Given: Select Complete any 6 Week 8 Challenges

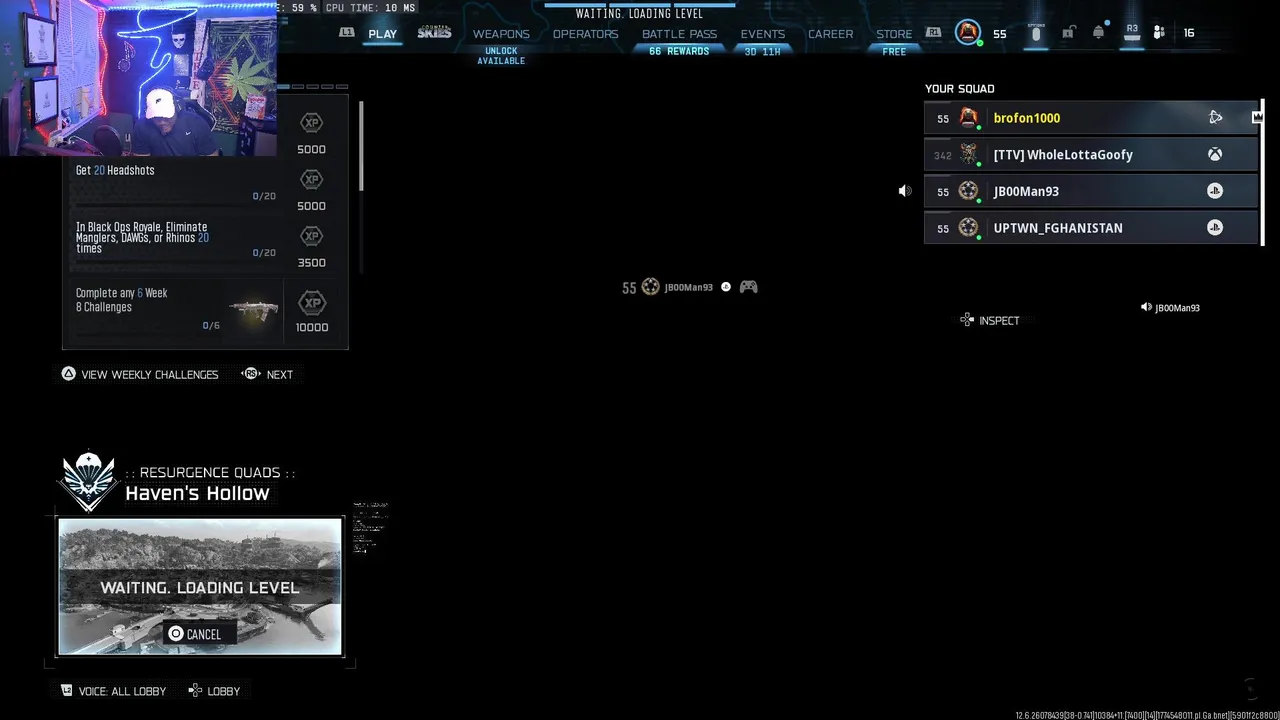Looking at the screenshot, I should click(176, 309).
